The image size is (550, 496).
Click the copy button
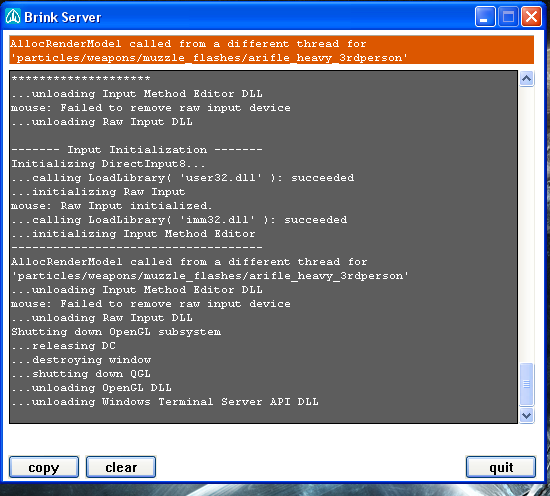pos(44,467)
